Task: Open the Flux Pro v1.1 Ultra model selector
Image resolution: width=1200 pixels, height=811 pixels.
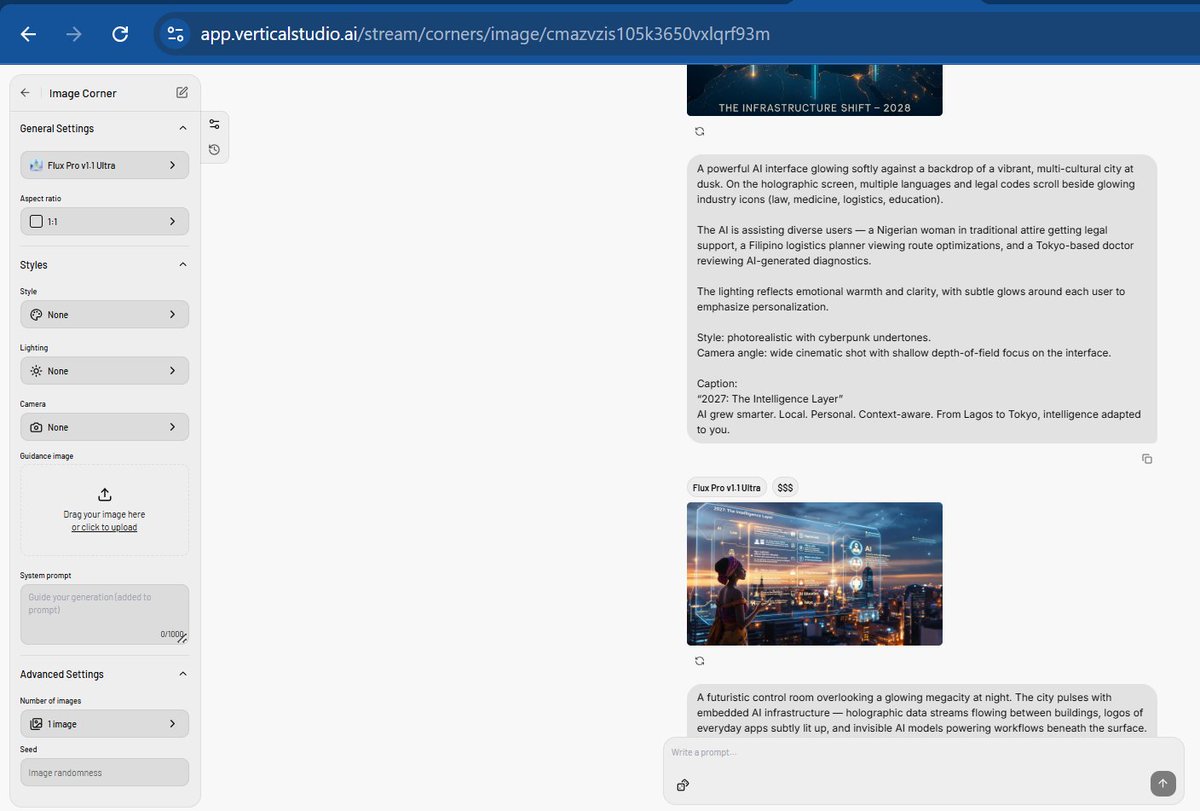Action: click(104, 165)
